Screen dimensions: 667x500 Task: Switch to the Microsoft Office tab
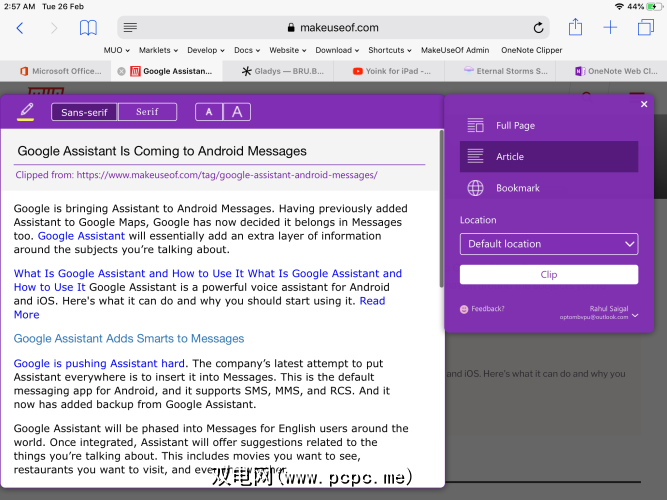pos(60,71)
